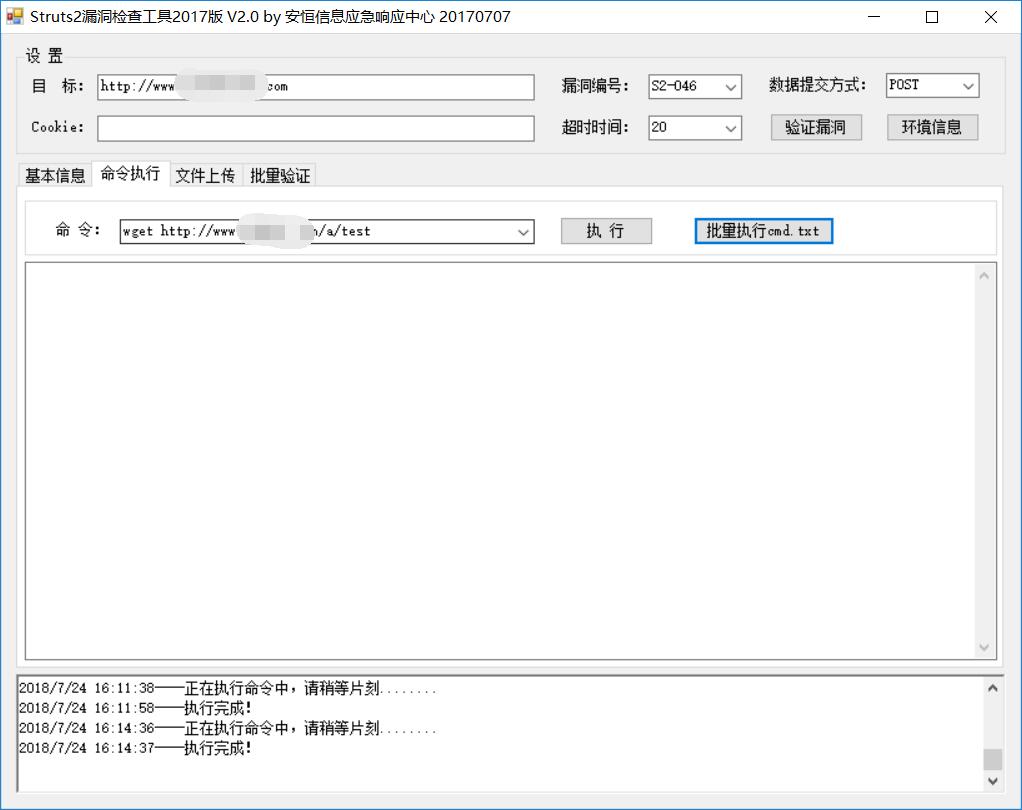Click inside the command output text area
Viewport: 1022px width, 810px height.
click(x=500, y=461)
